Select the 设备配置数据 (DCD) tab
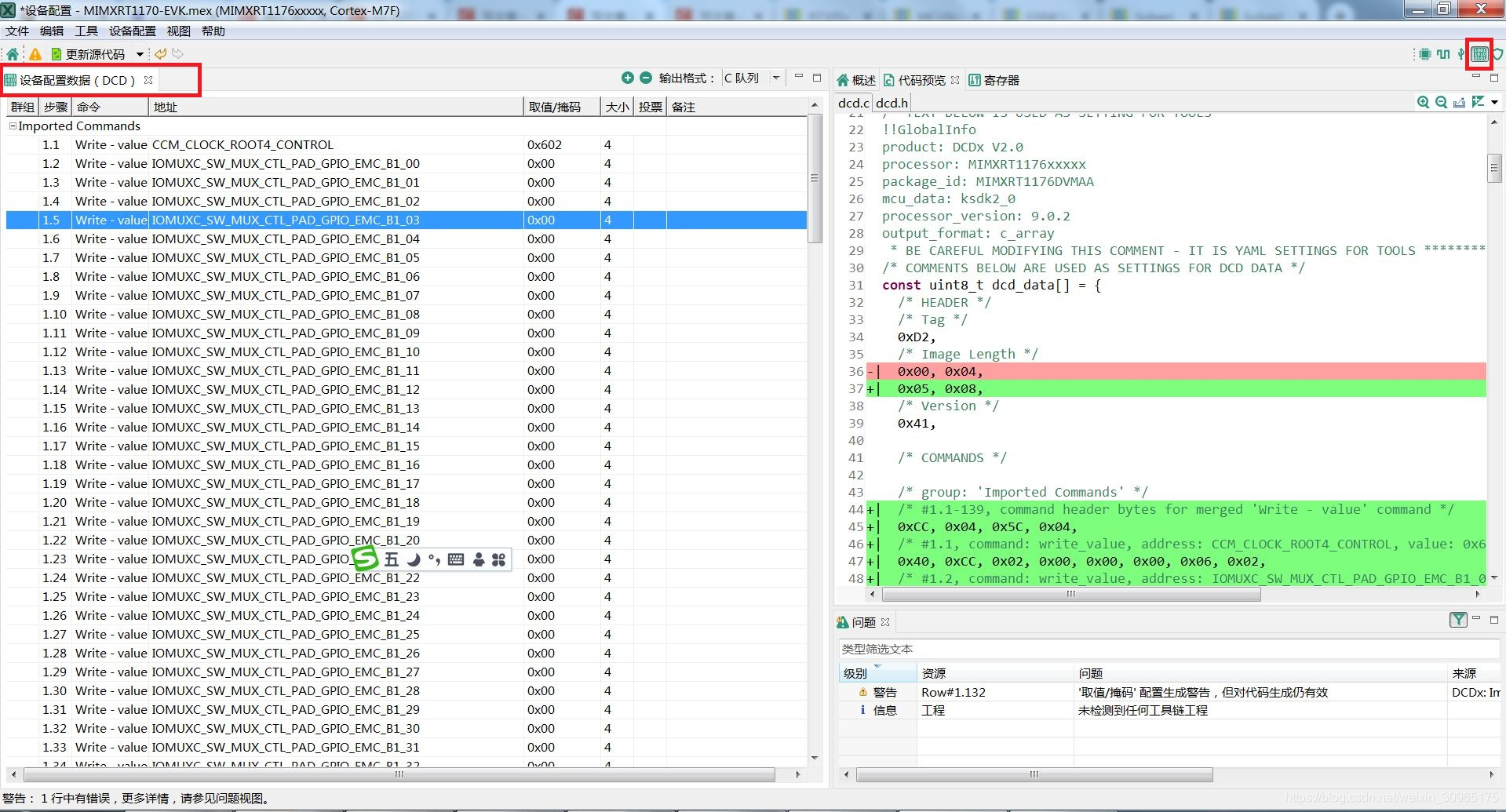 (x=77, y=80)
